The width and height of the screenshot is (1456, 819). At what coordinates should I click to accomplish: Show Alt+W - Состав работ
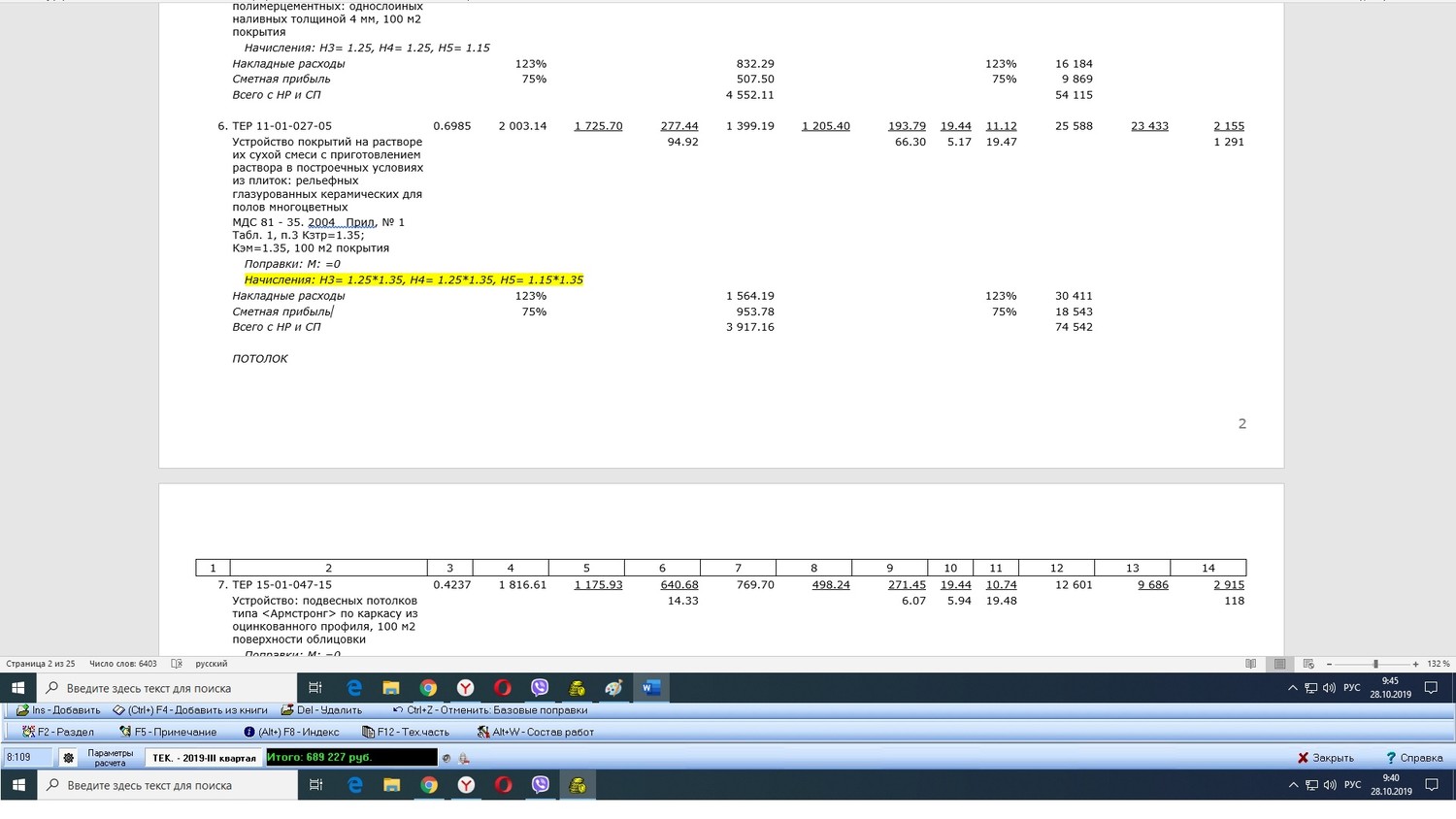click(x=535, y=732)
